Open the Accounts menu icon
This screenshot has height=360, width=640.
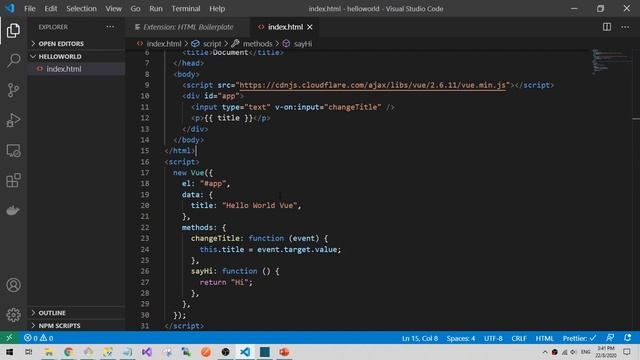(x=13, y=285)
